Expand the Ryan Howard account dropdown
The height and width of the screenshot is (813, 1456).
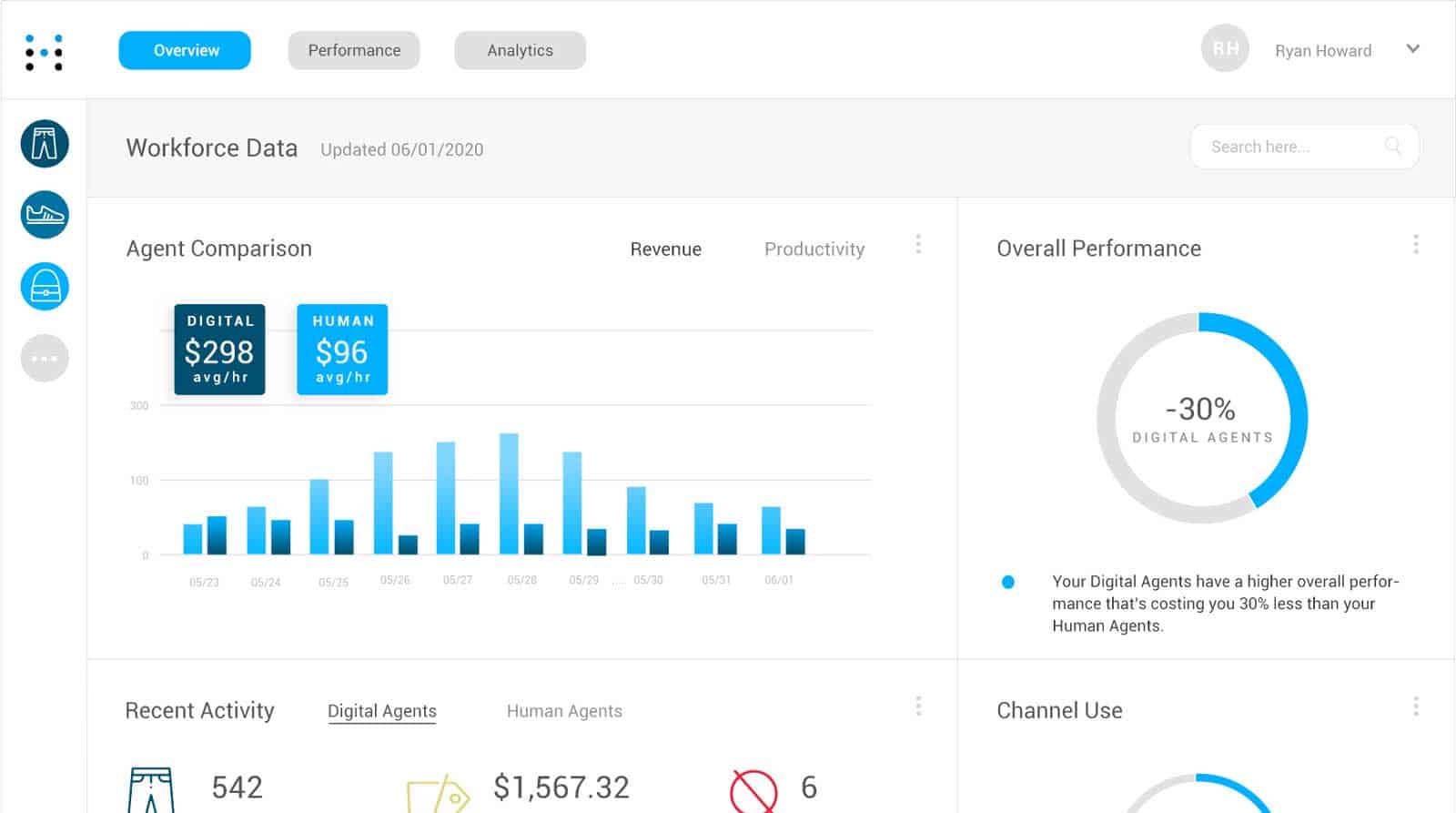(1412, 49)
